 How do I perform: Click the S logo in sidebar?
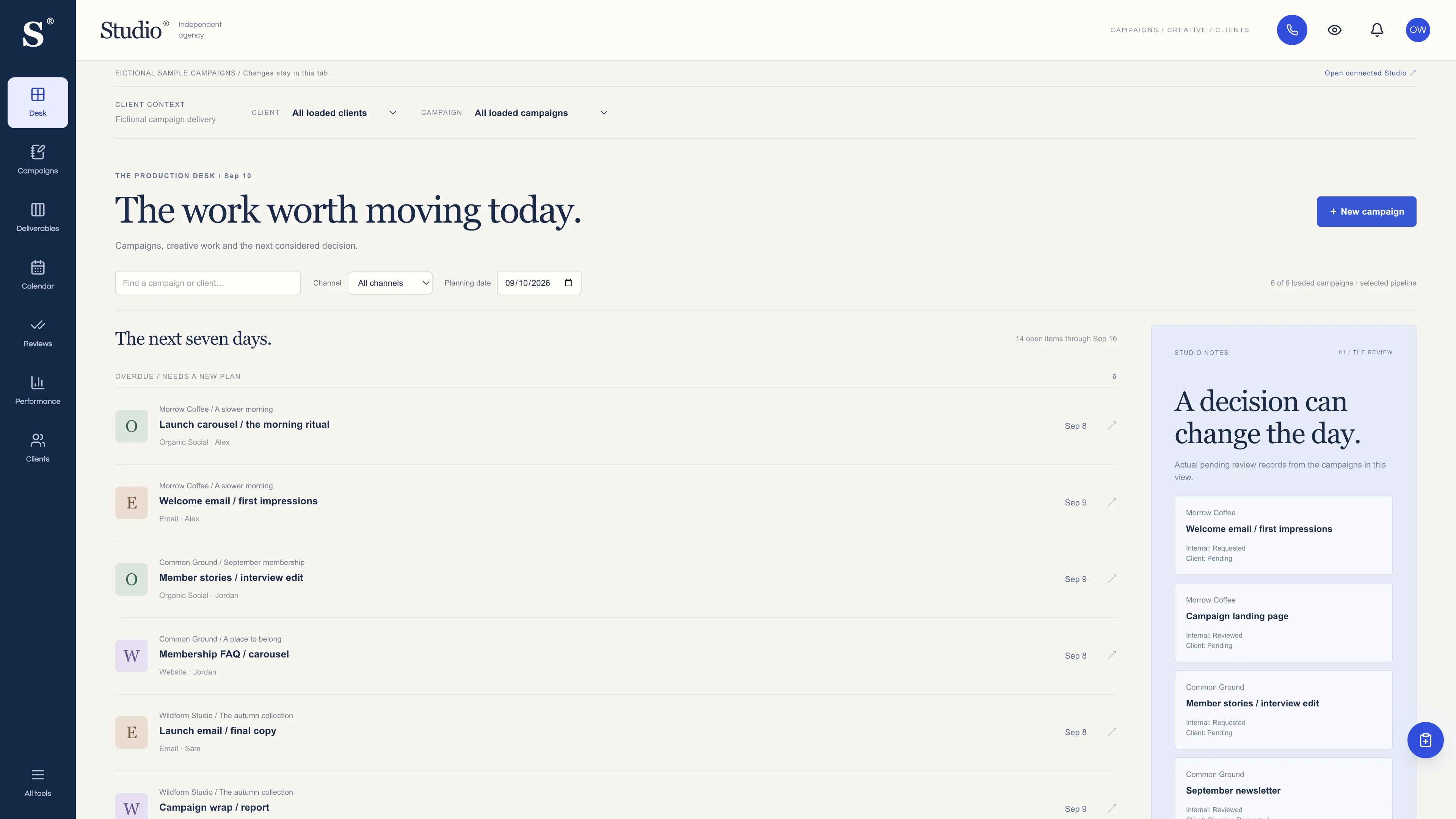tap(37, 33)
